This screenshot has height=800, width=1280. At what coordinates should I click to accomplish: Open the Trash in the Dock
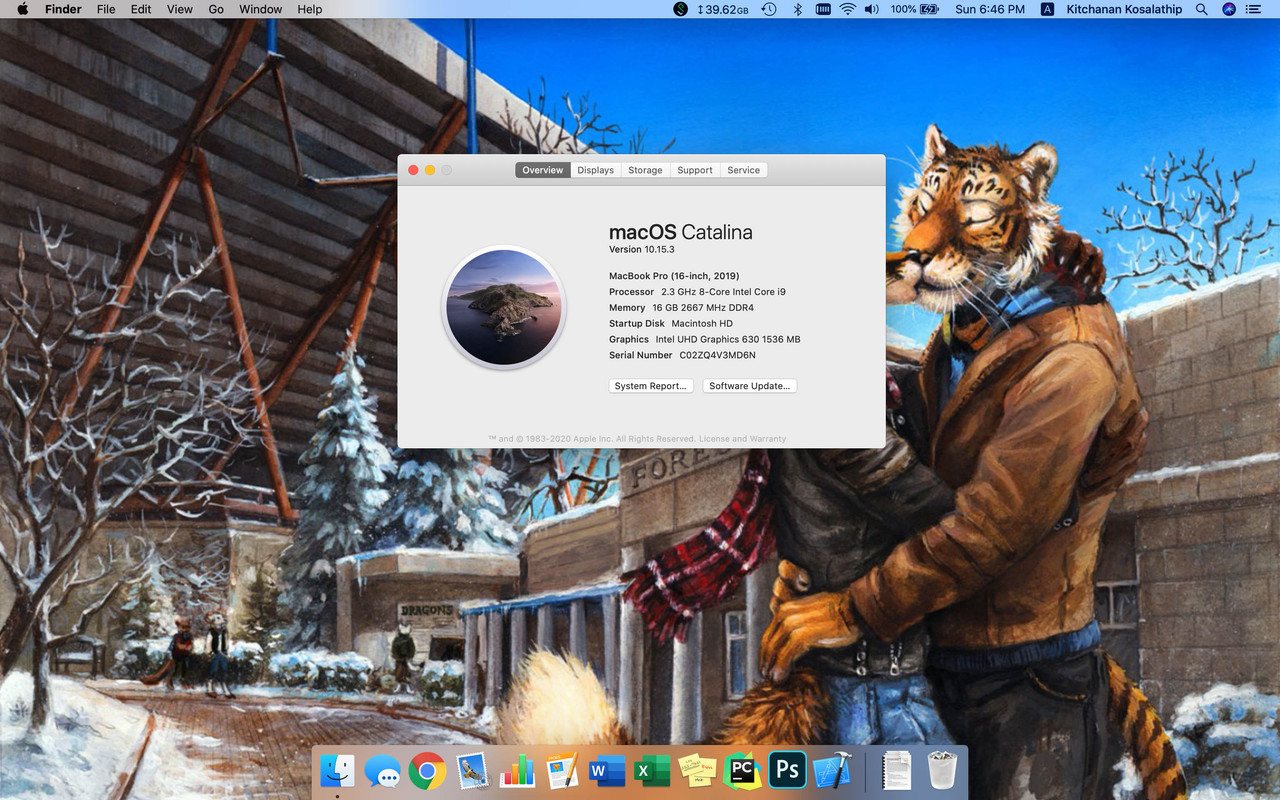tap(942, 771)
